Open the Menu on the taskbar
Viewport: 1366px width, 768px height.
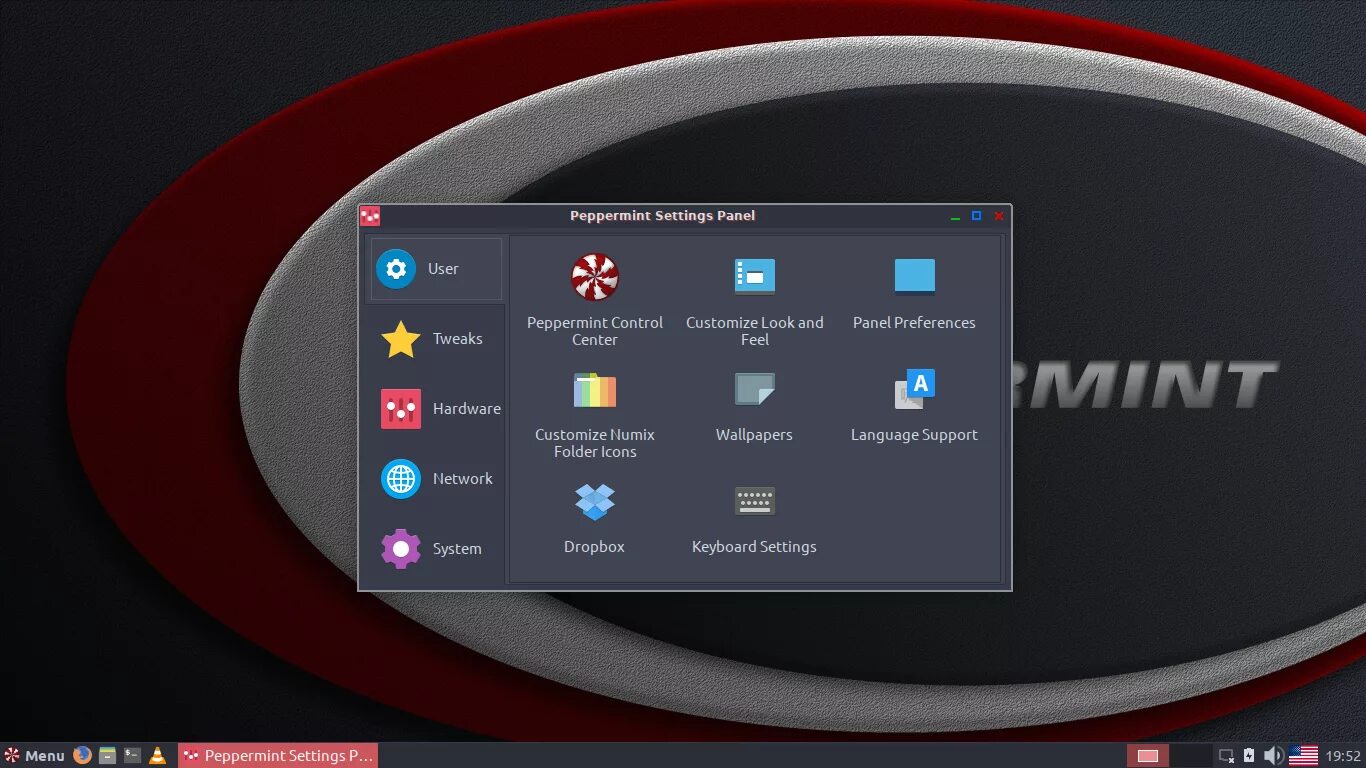click(33, 755)
